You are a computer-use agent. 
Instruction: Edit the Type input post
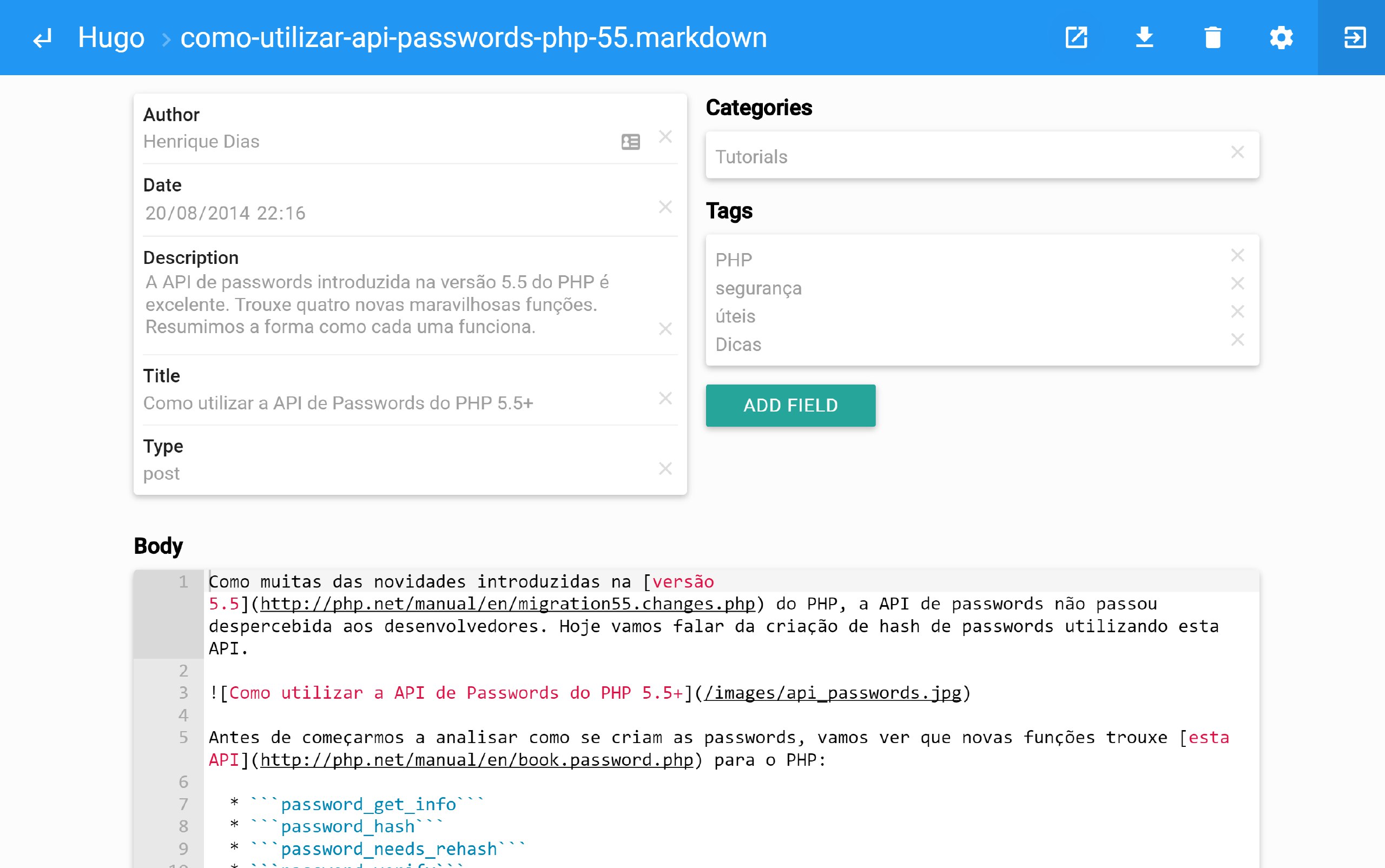396,474
